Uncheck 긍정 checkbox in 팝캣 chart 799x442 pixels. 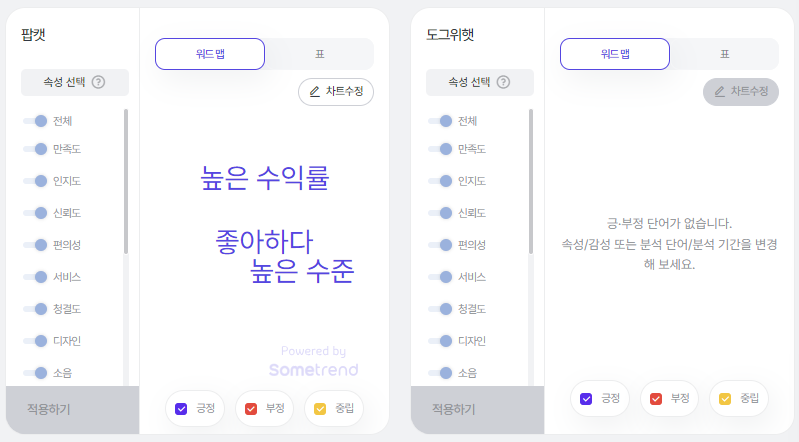tap(182, 408)
